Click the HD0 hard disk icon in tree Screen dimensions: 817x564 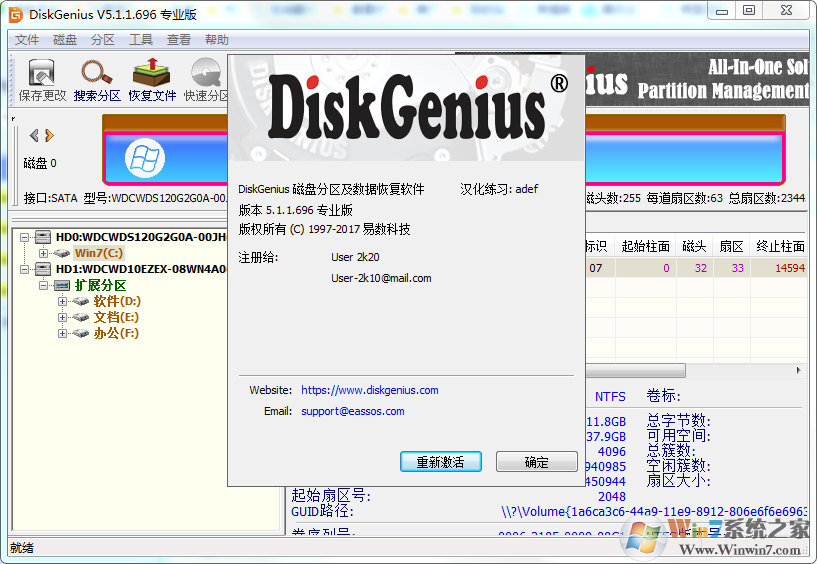click(43, 237)
